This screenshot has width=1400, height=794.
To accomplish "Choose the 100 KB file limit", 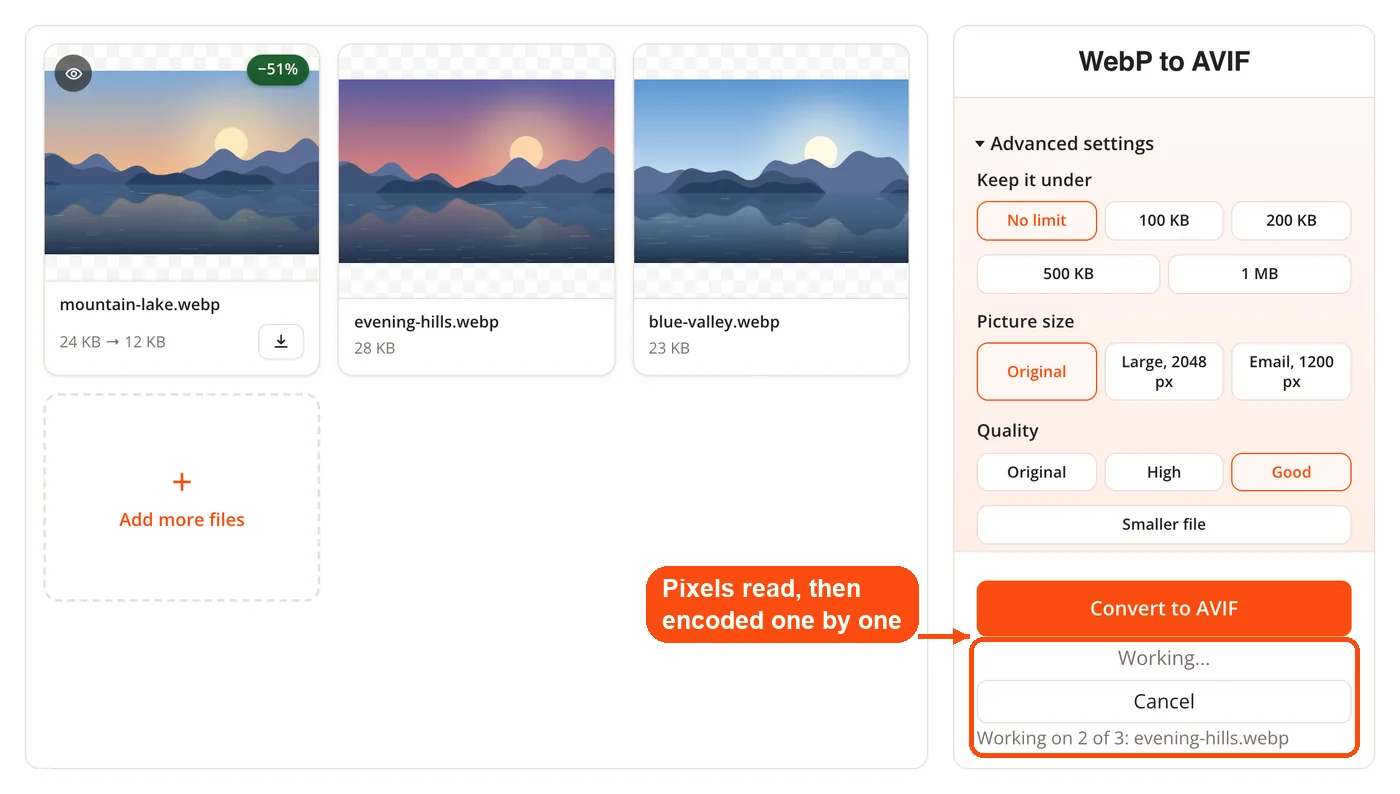I will click(1164, 221).
